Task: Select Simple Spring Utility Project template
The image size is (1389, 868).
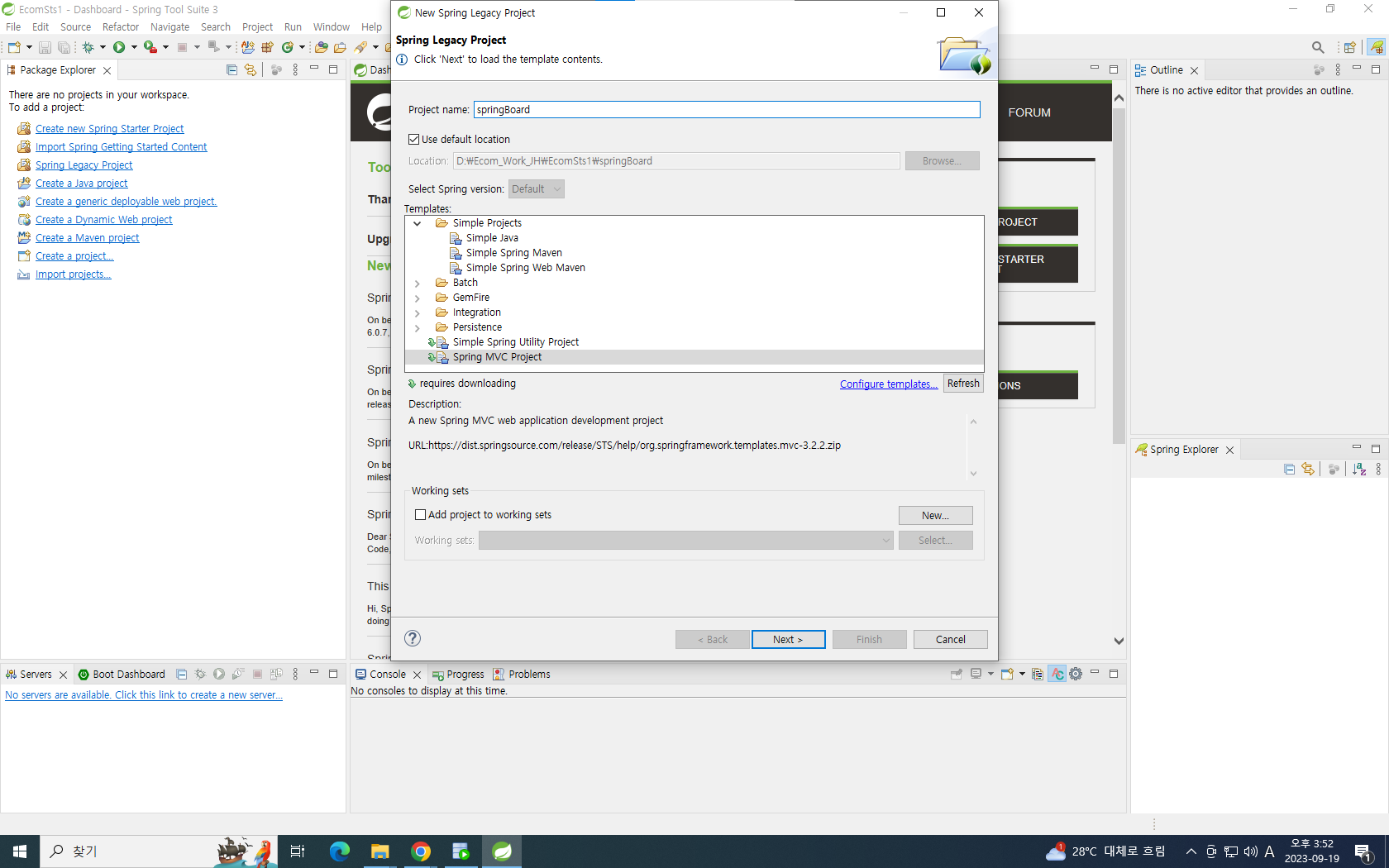Action: tap(515, 342)
